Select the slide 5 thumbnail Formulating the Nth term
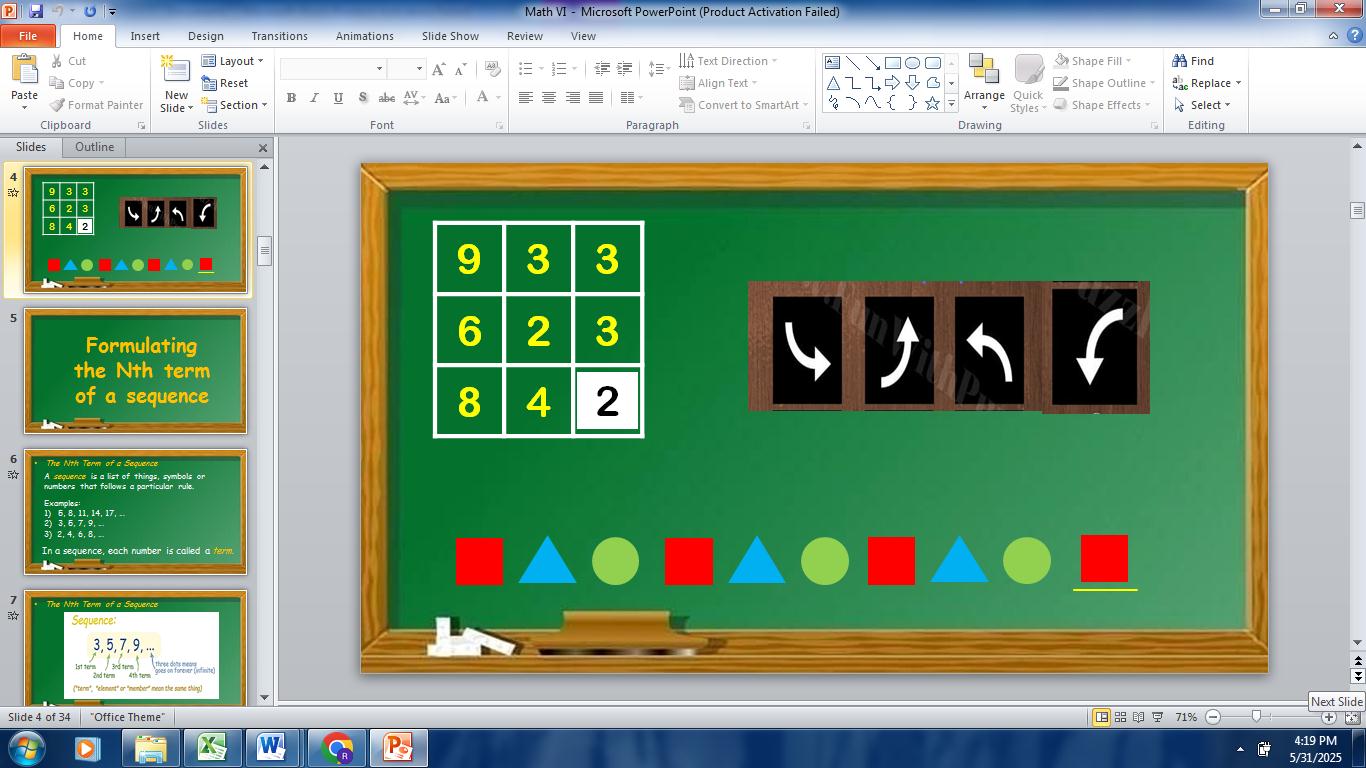The image size is (1366, 768). [x=135, y=371]
